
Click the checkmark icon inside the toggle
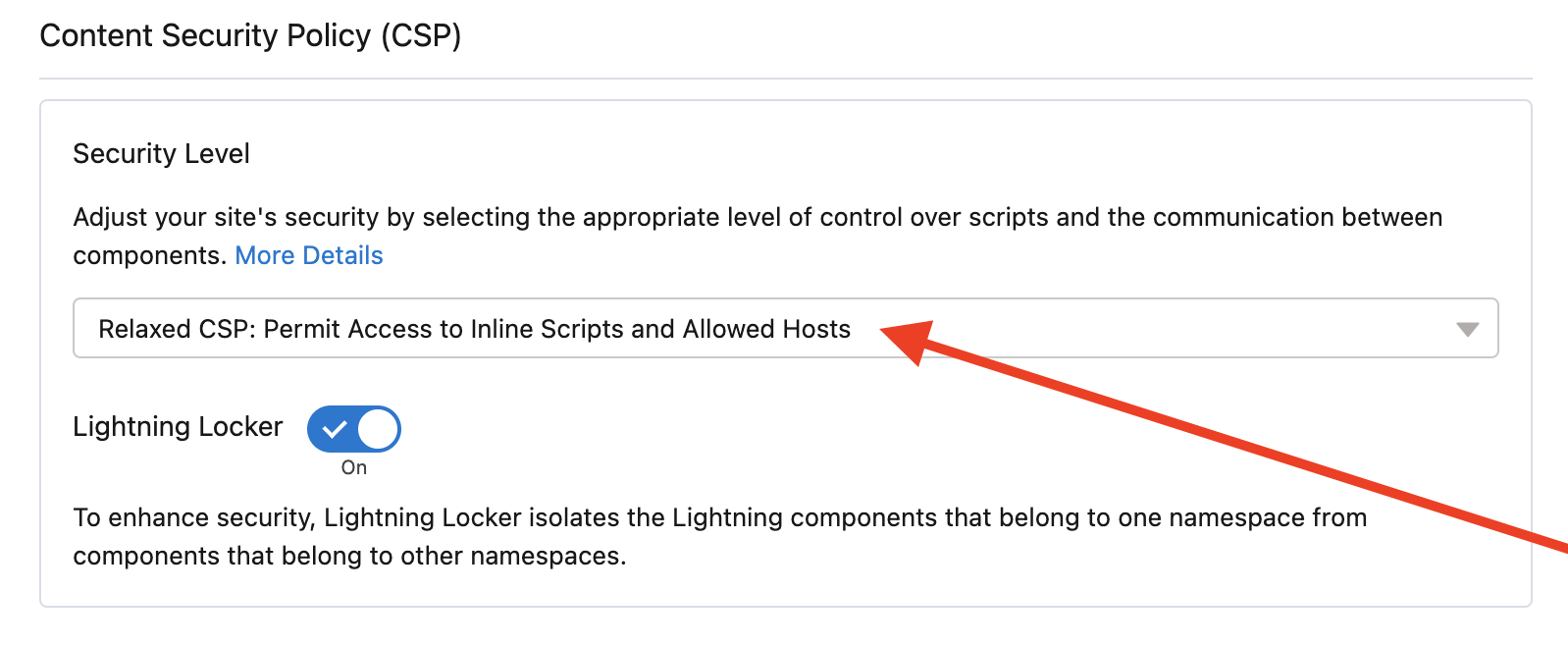click(335, 429)
